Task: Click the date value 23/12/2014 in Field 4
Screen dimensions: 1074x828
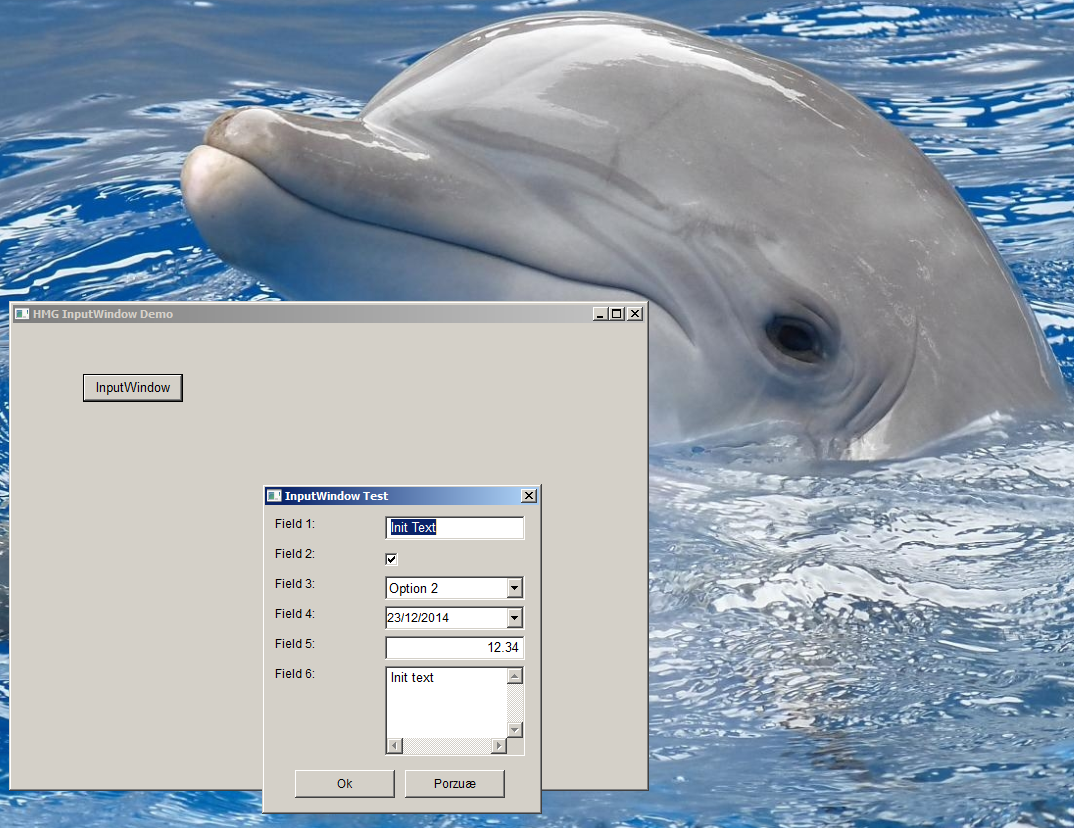Action: click(440, 617)
